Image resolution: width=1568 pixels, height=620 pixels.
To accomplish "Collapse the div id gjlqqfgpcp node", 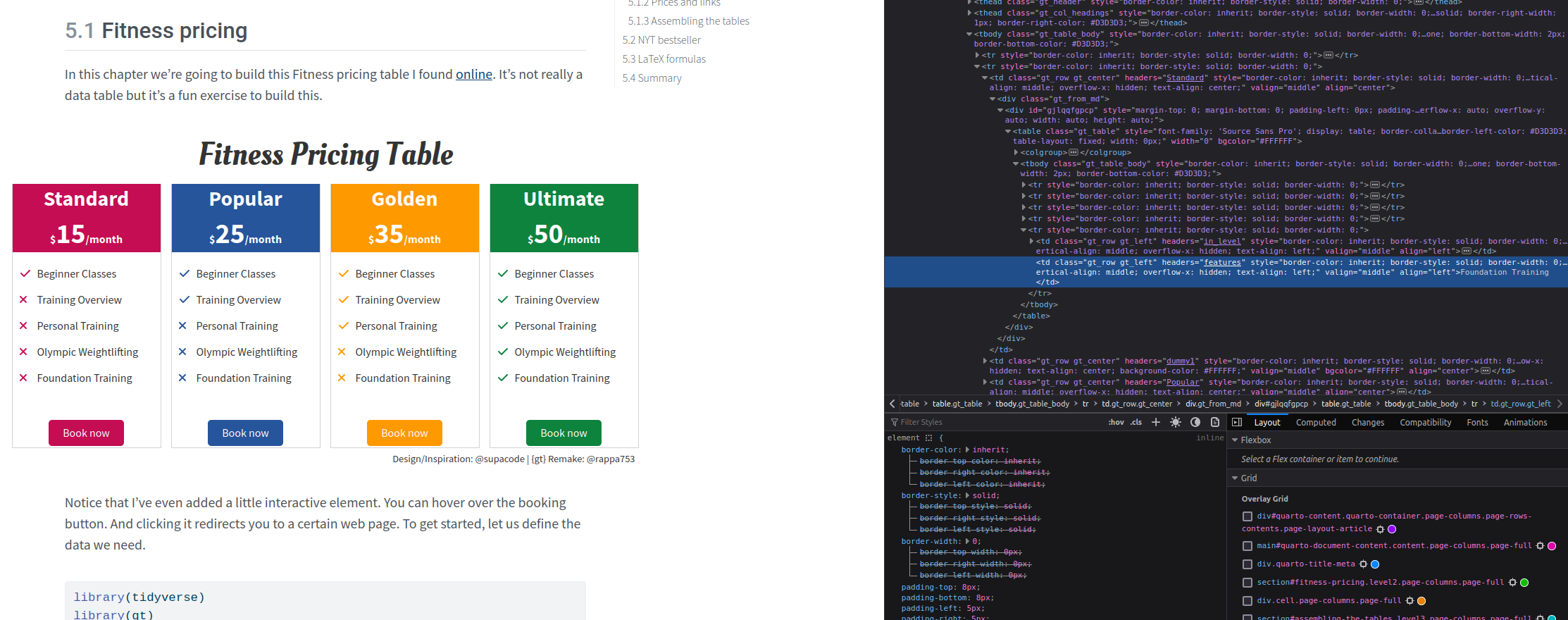I will point(1000,110).
